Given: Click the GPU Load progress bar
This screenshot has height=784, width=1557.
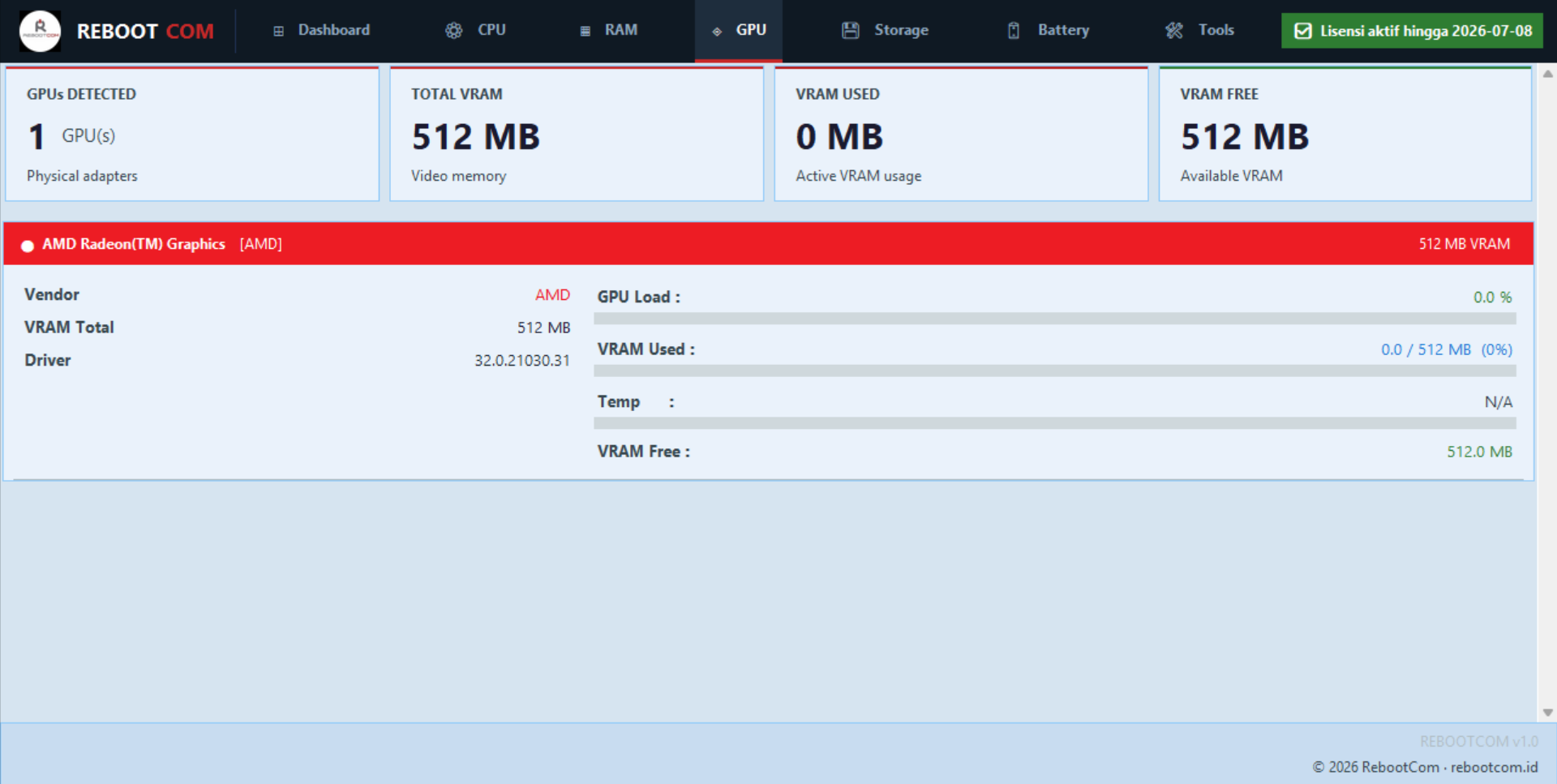Looking at the screenshot, I should pyautogui.click(x=1054, y=319).
